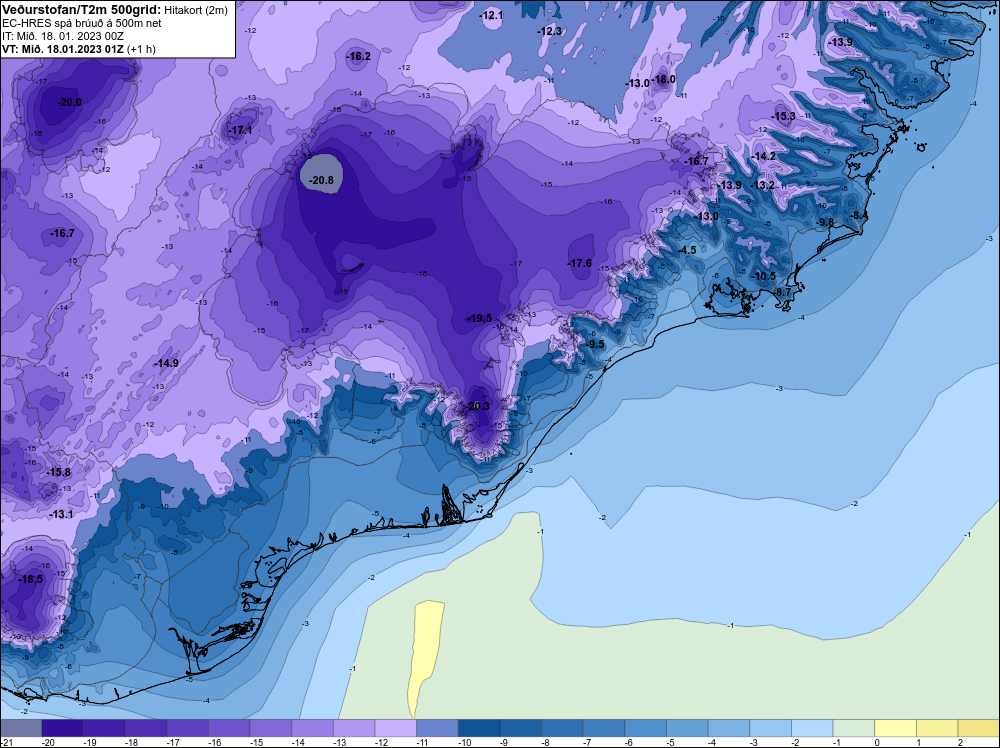Click the -9.5 temperature value
This screenshot has height=748, width=1000.
[x=594, y=344]
